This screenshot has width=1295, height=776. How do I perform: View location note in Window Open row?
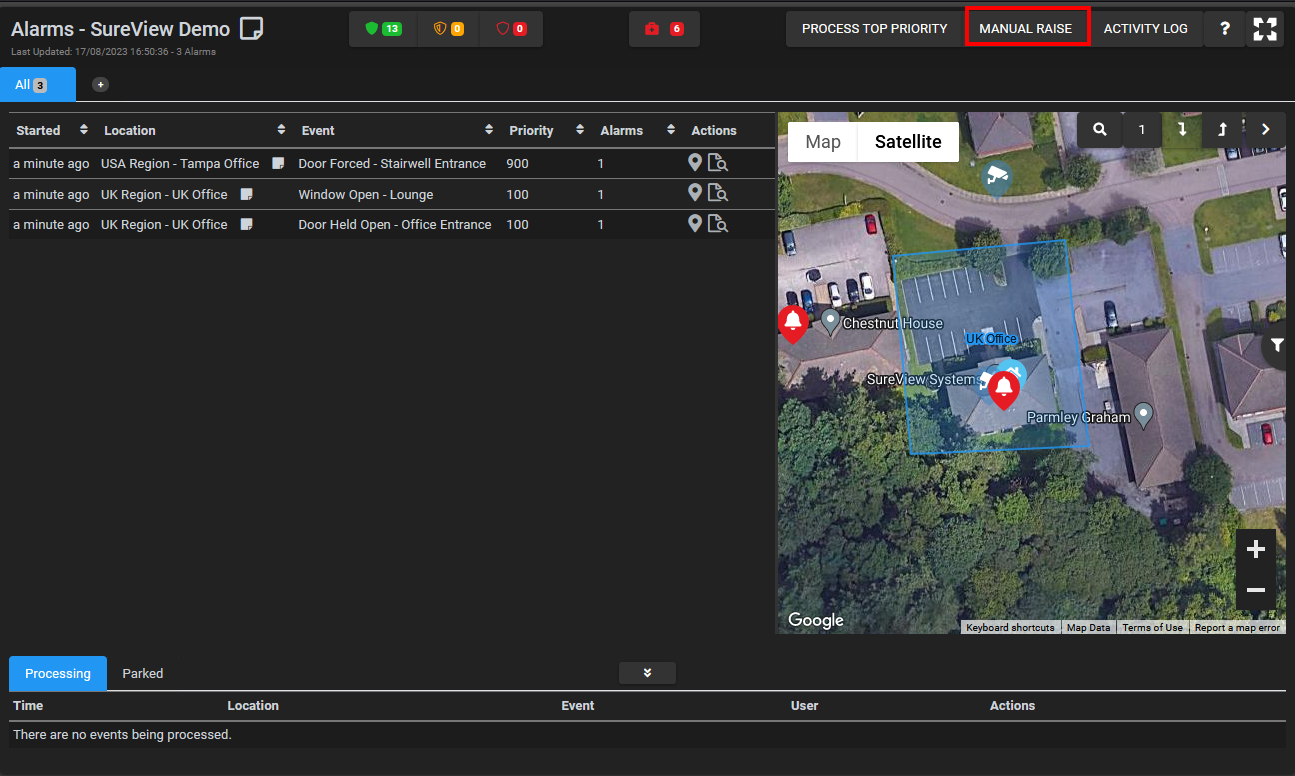coord(246,194)
